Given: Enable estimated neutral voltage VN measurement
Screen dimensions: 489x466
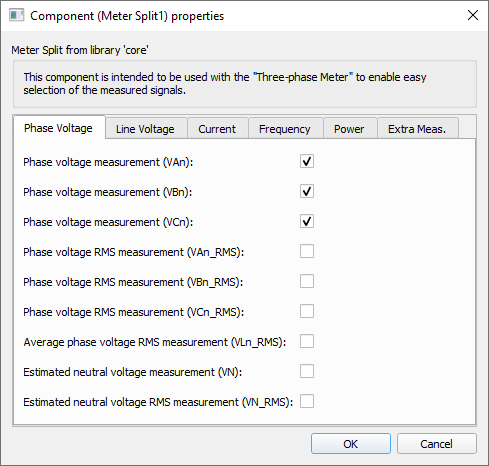Looking at the screenshot, I should [307, 371].
